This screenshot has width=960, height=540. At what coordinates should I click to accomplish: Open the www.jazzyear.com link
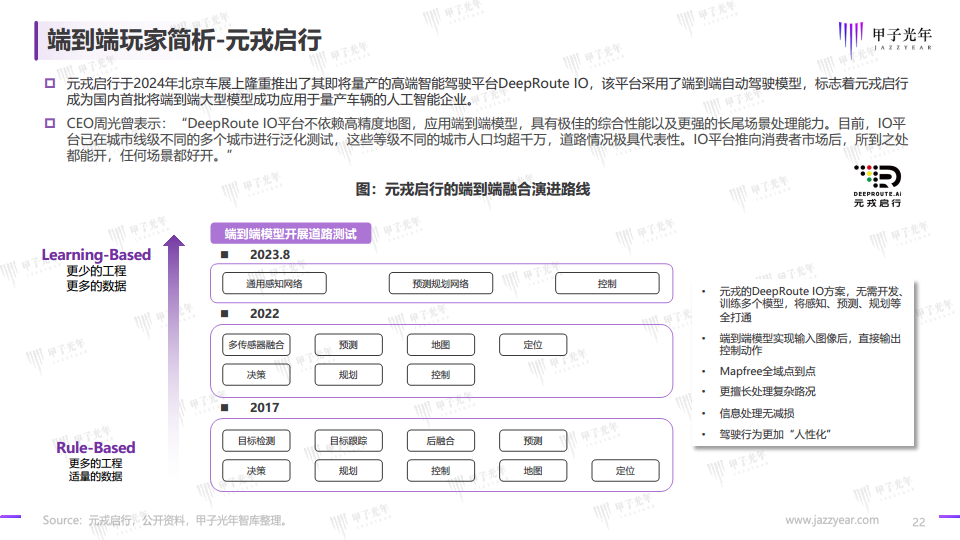[832, 520]
